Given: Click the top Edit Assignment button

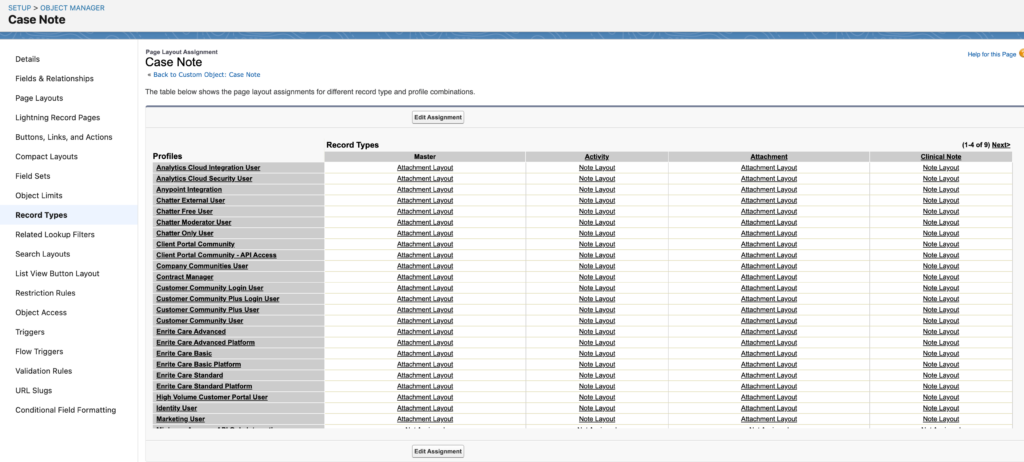Looking at the screenshot, I should (x=438, y=117).
